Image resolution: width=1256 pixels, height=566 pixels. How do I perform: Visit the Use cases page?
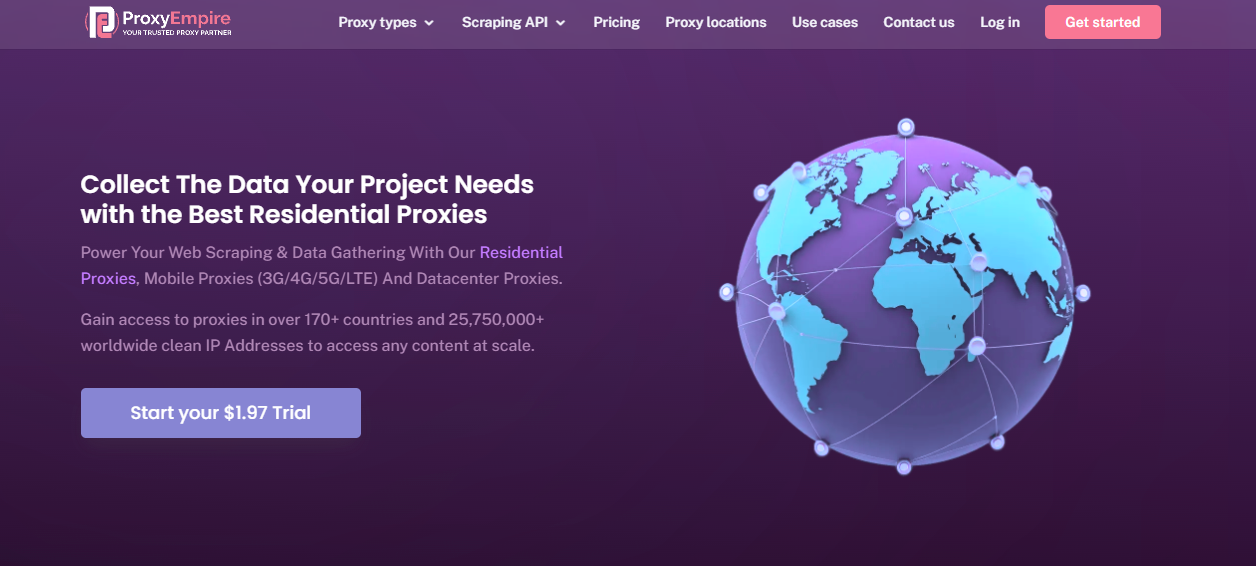click(825, 22)
